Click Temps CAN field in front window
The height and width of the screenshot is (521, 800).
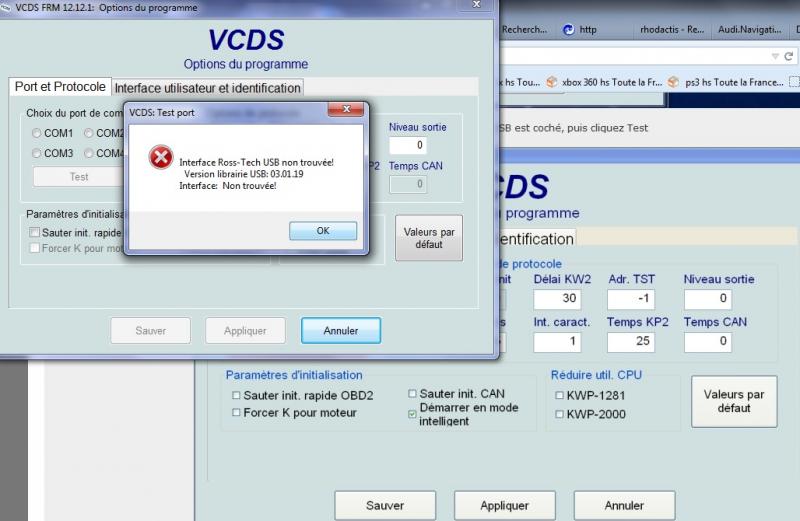(x=408, y=184)
